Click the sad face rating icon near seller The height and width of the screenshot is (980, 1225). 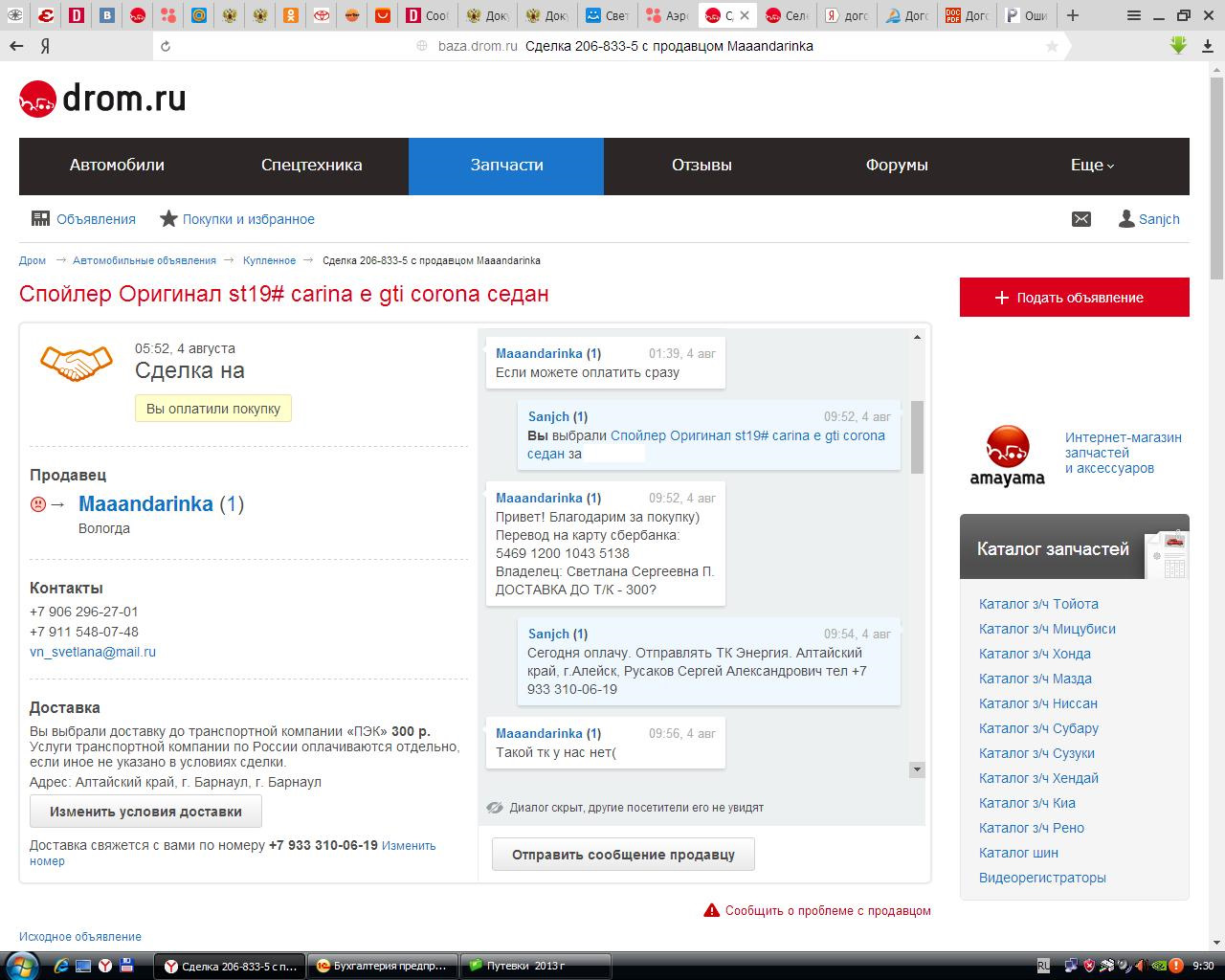click(x=38, y=503)
